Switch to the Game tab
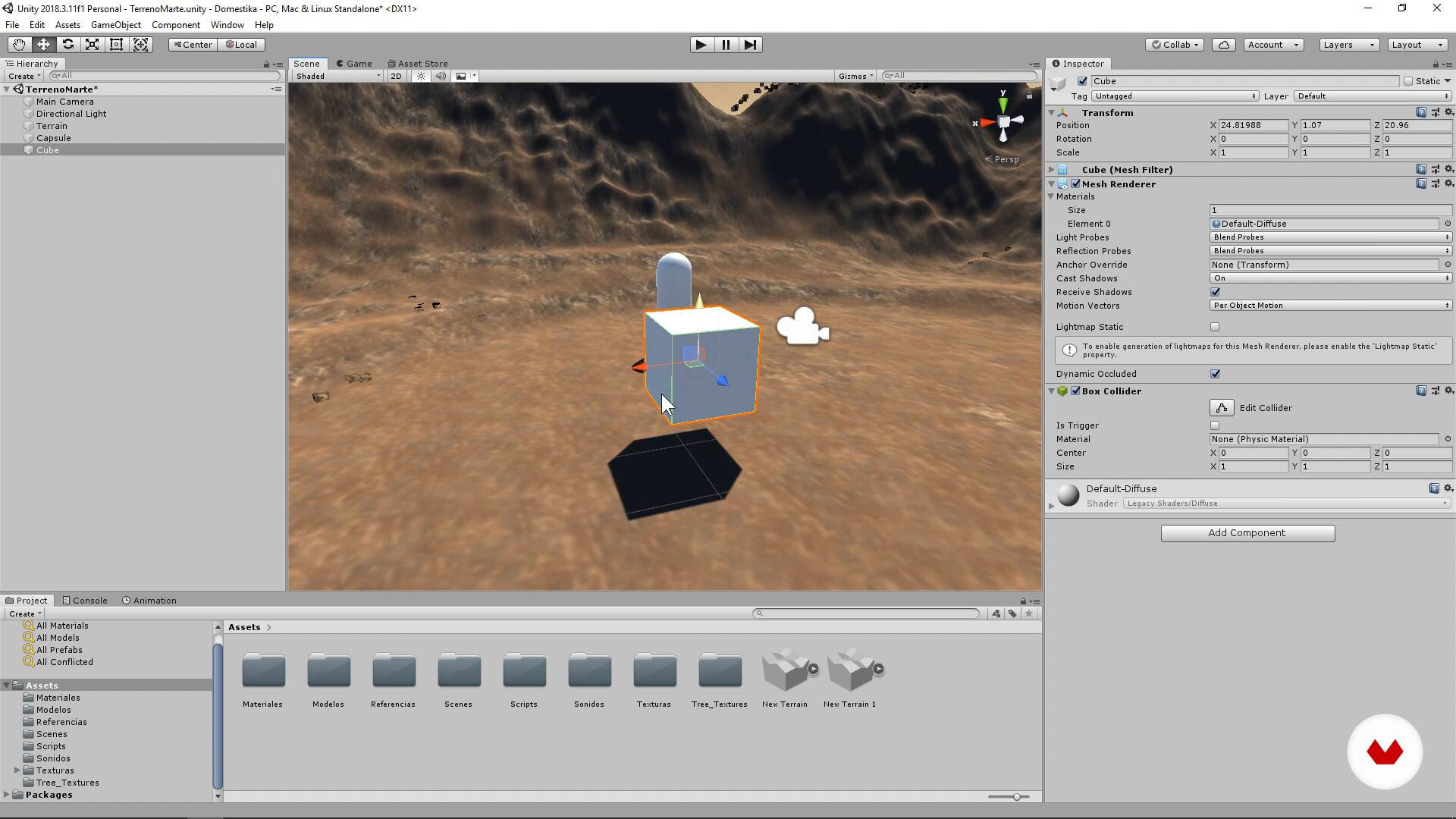1456x819 pixels. point(354,64)
